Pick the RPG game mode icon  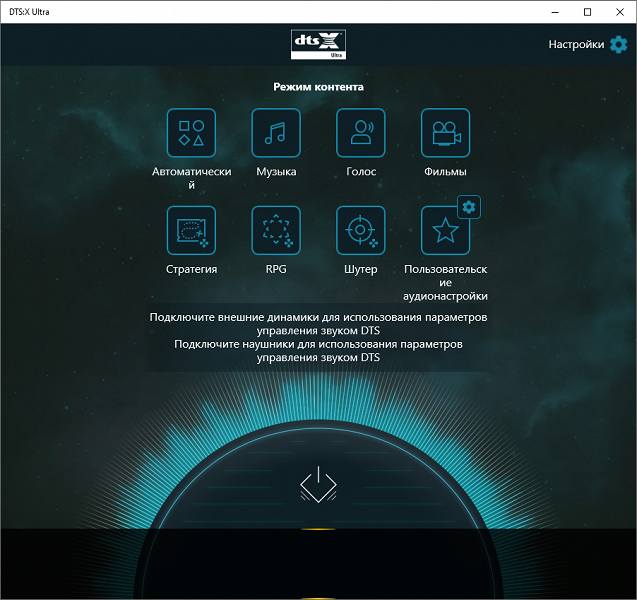[276, 230]
